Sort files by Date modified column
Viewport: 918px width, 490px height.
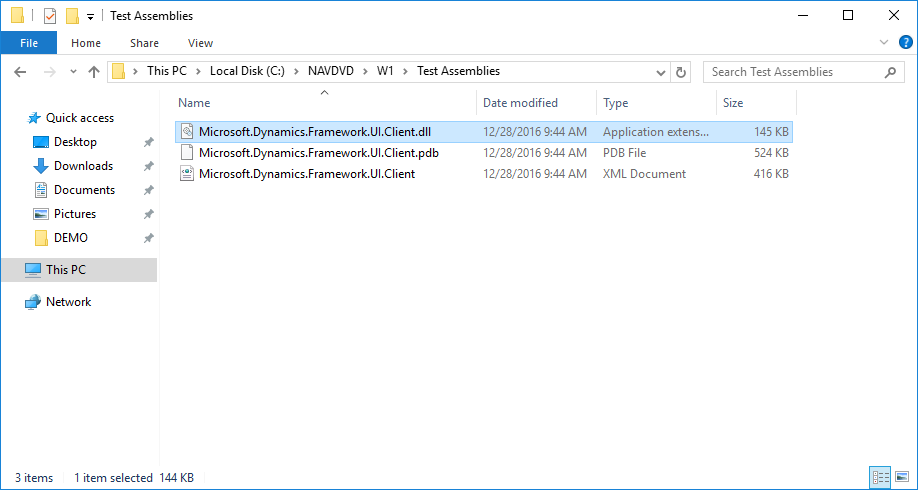(520, 103)
